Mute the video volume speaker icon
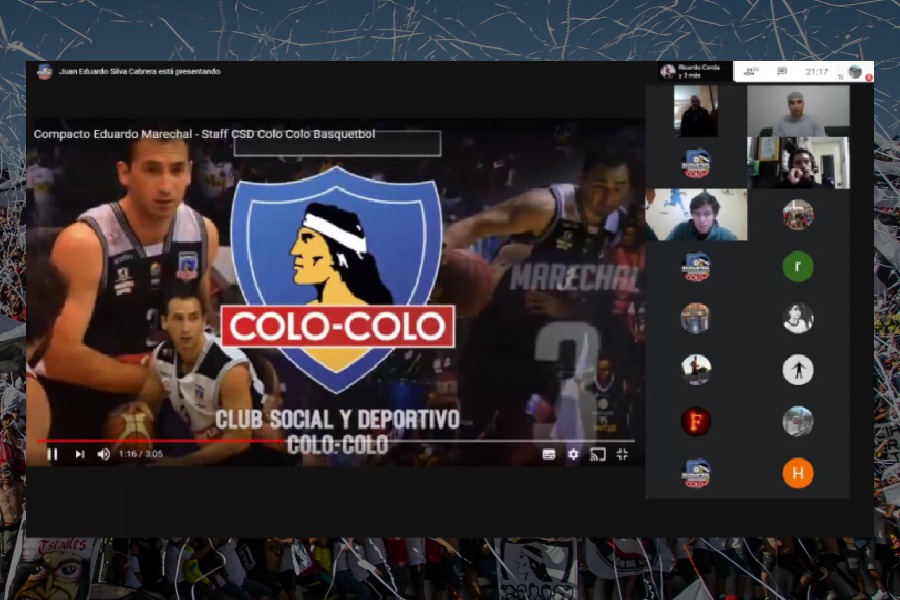 104,454
